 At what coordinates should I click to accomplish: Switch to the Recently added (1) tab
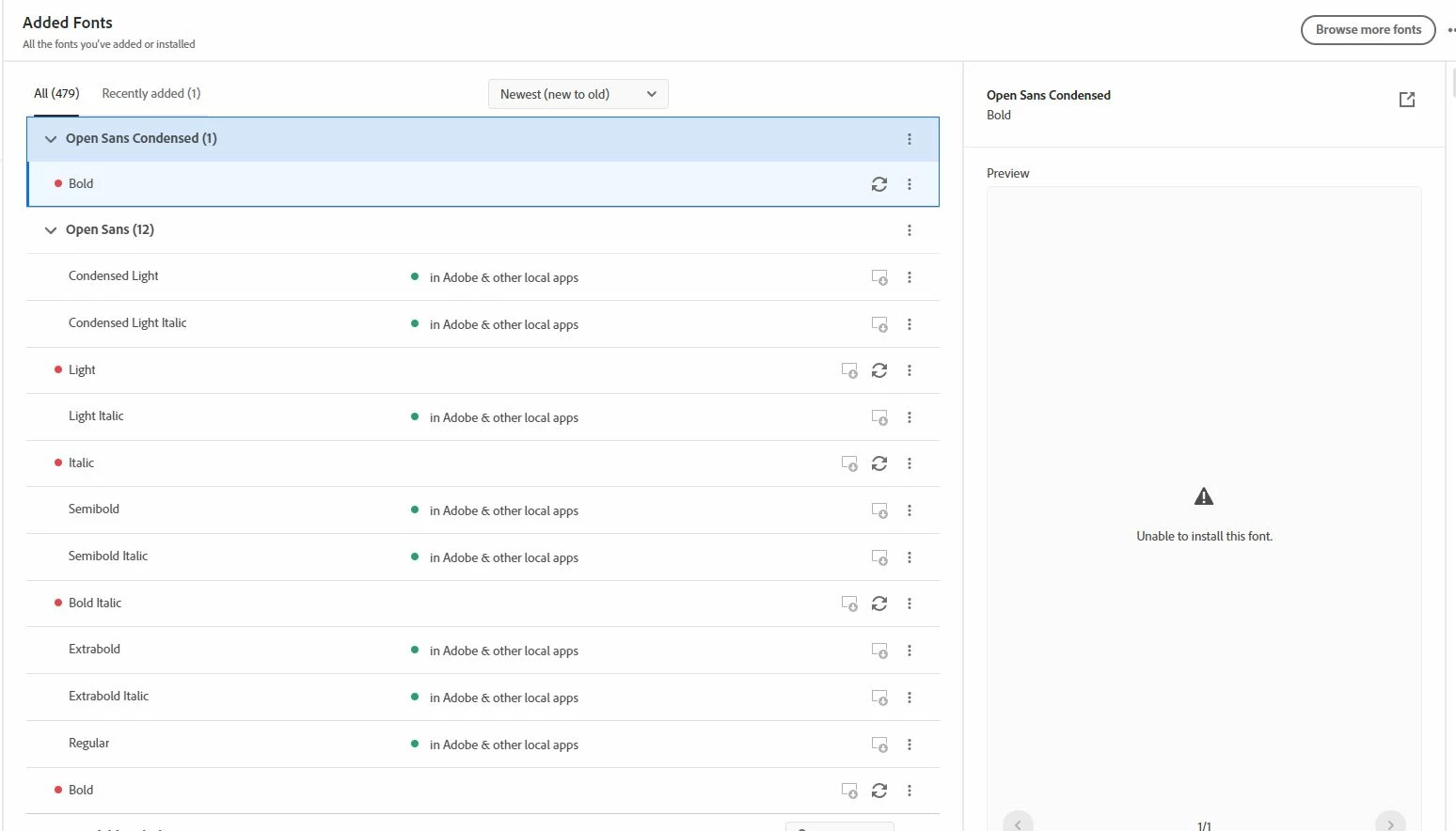(151, 93)
